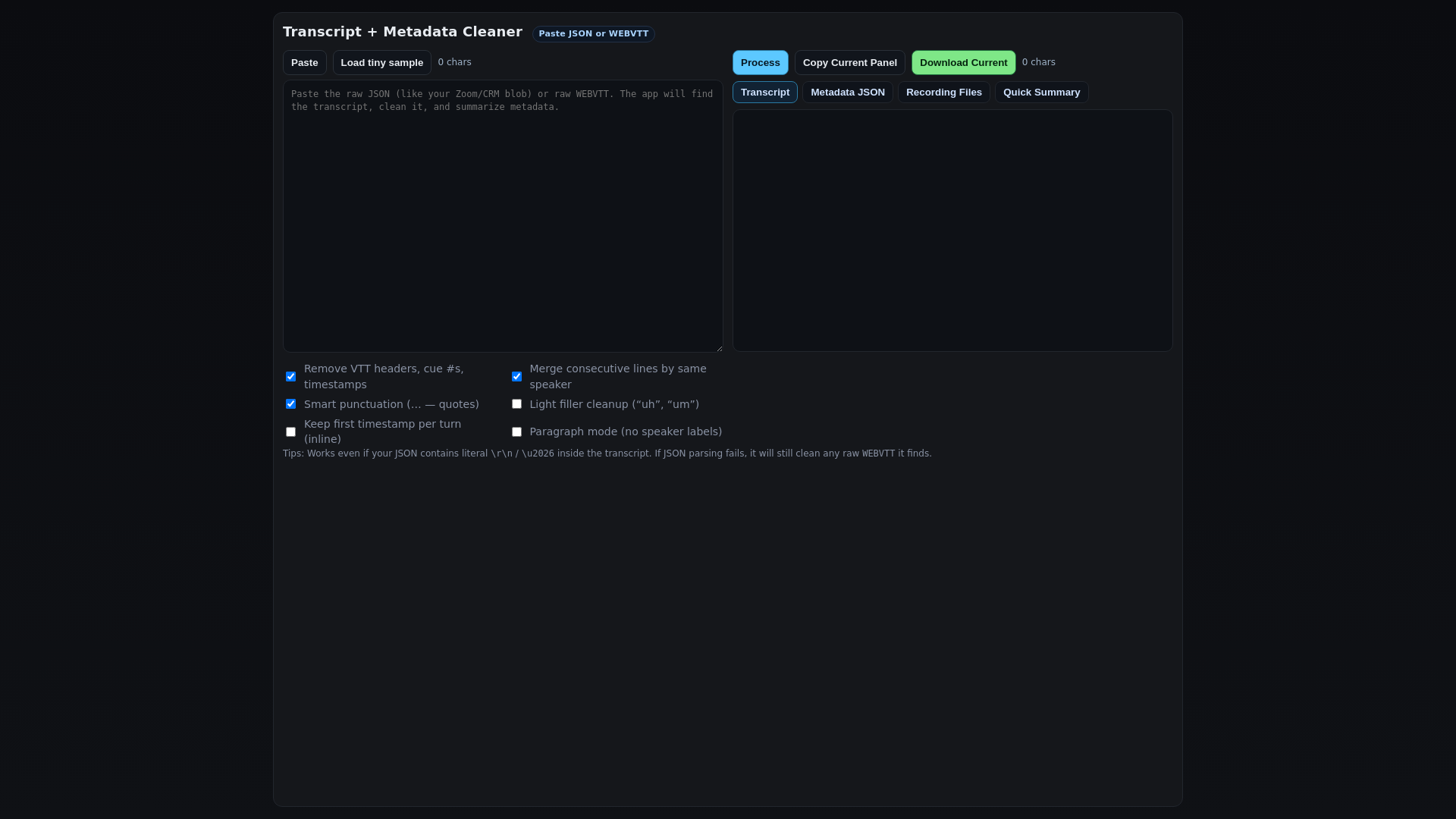Screen dimensions: 1456x819
Task: Click the Transcript + Metadata Cleaner title
Action: (x=403, y=32)
